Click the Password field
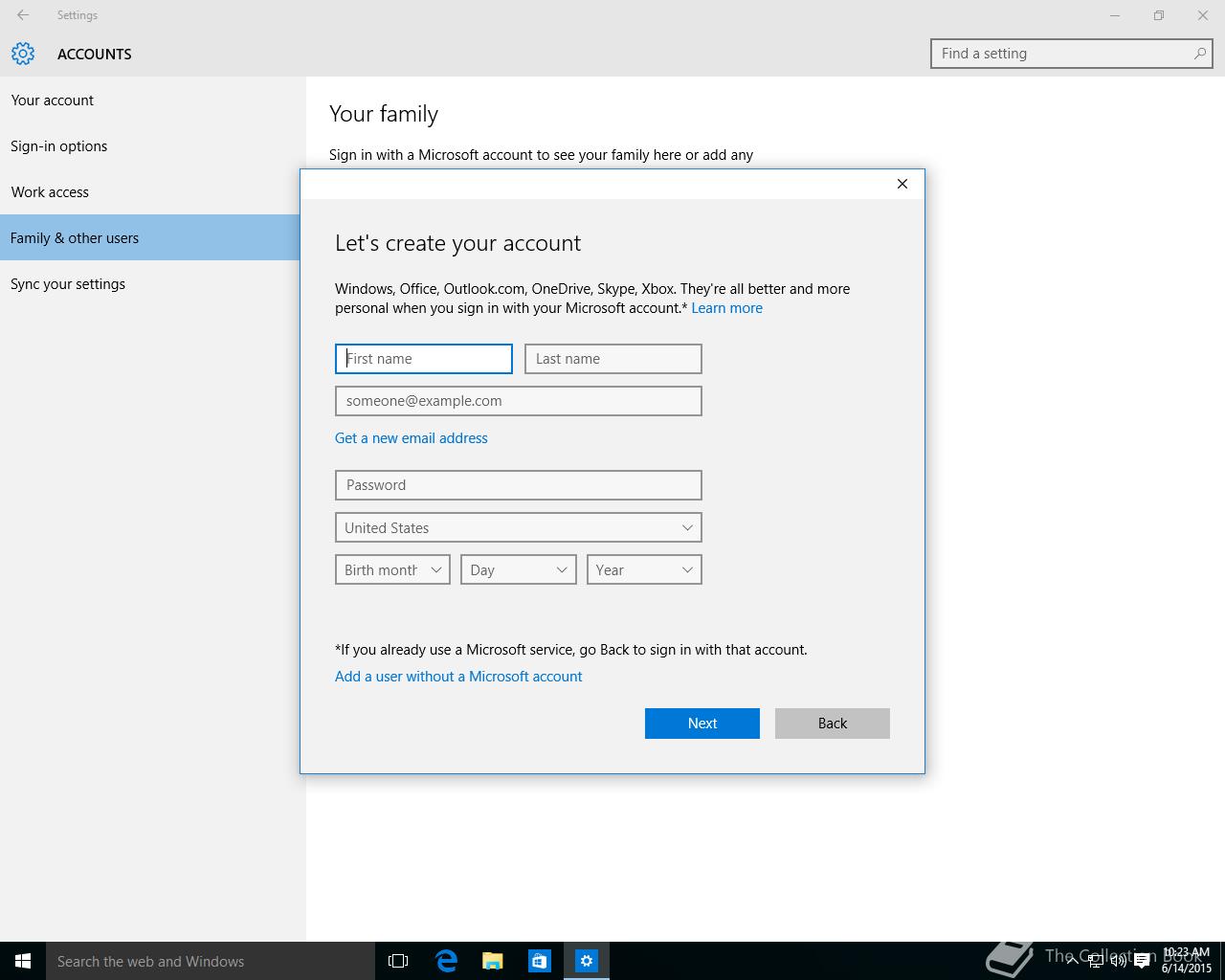The height and width of the screenshot is (980, 1225). [518, 485]
